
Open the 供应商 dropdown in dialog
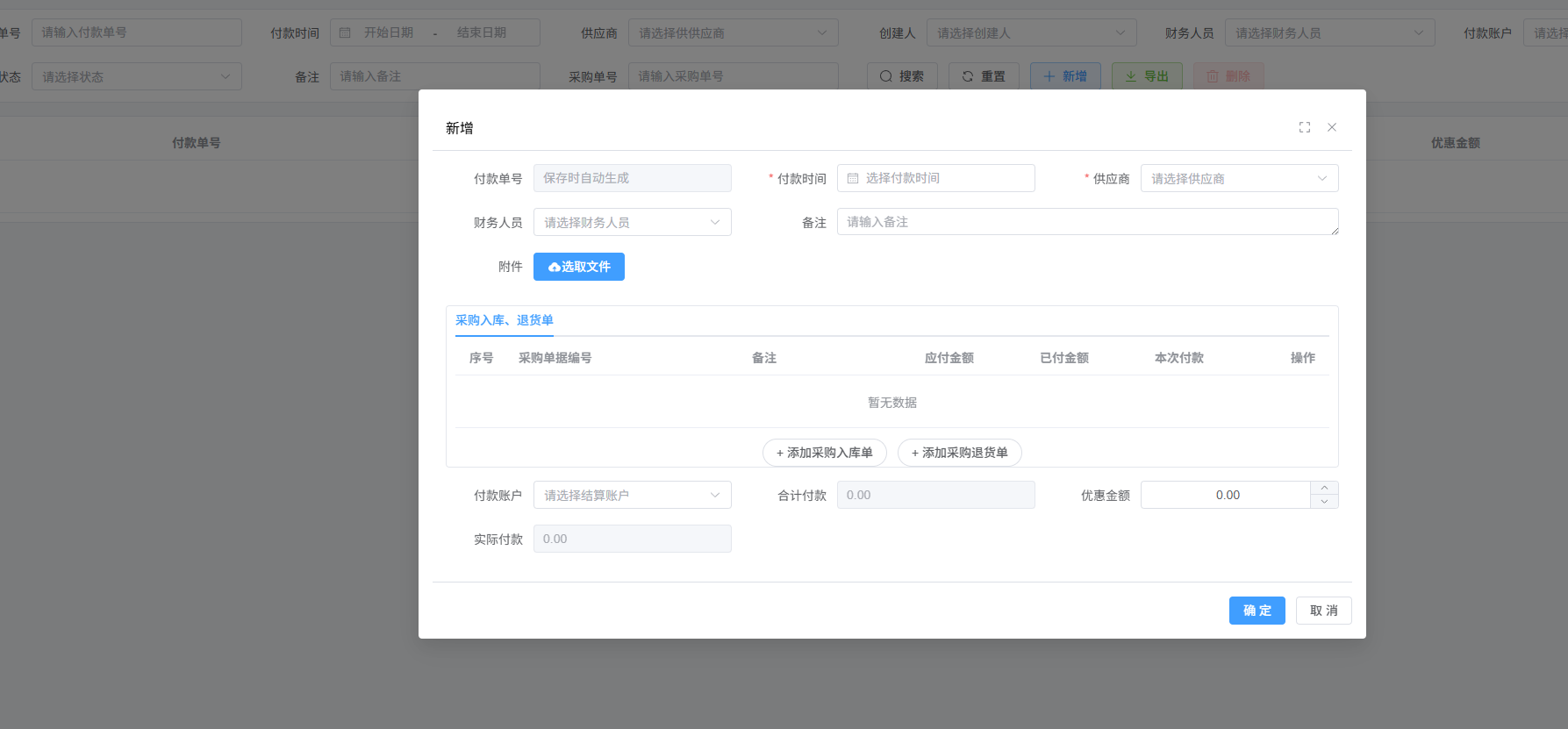tap(1239, 178)
